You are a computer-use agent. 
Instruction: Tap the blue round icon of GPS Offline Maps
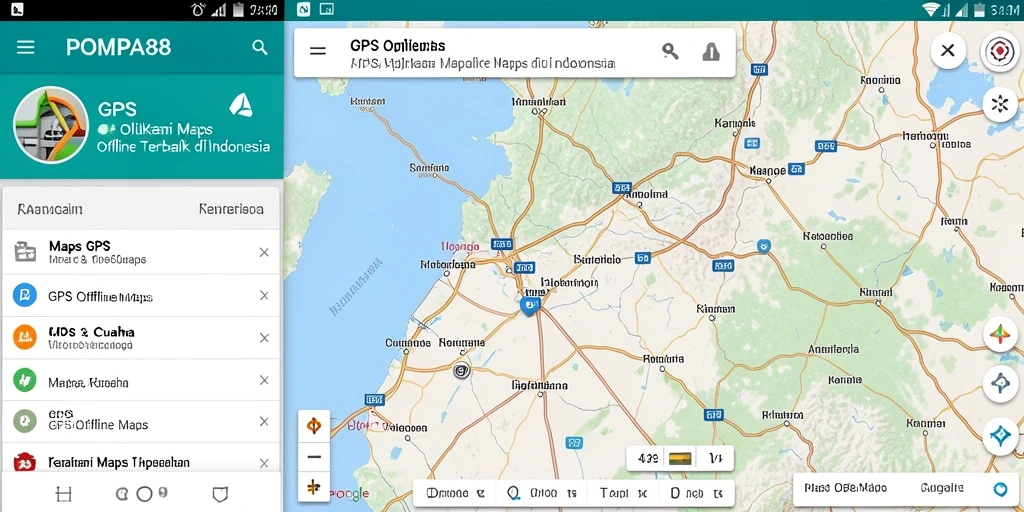click(x=25, y=296)
